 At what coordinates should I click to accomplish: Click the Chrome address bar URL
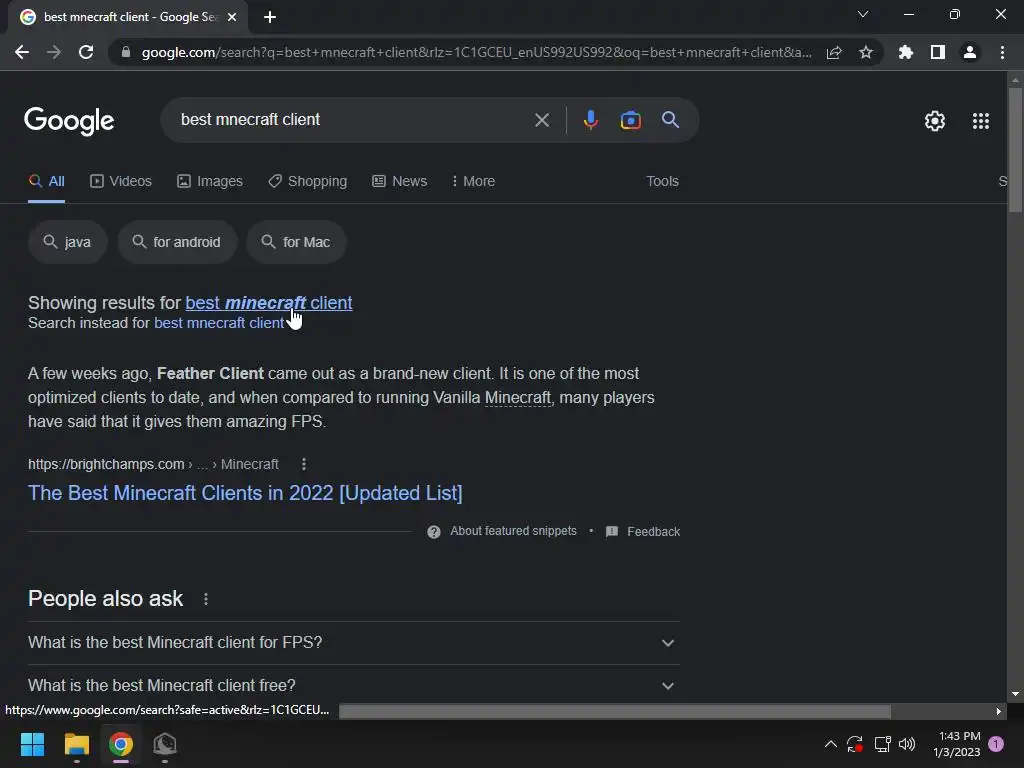point(477,52)
